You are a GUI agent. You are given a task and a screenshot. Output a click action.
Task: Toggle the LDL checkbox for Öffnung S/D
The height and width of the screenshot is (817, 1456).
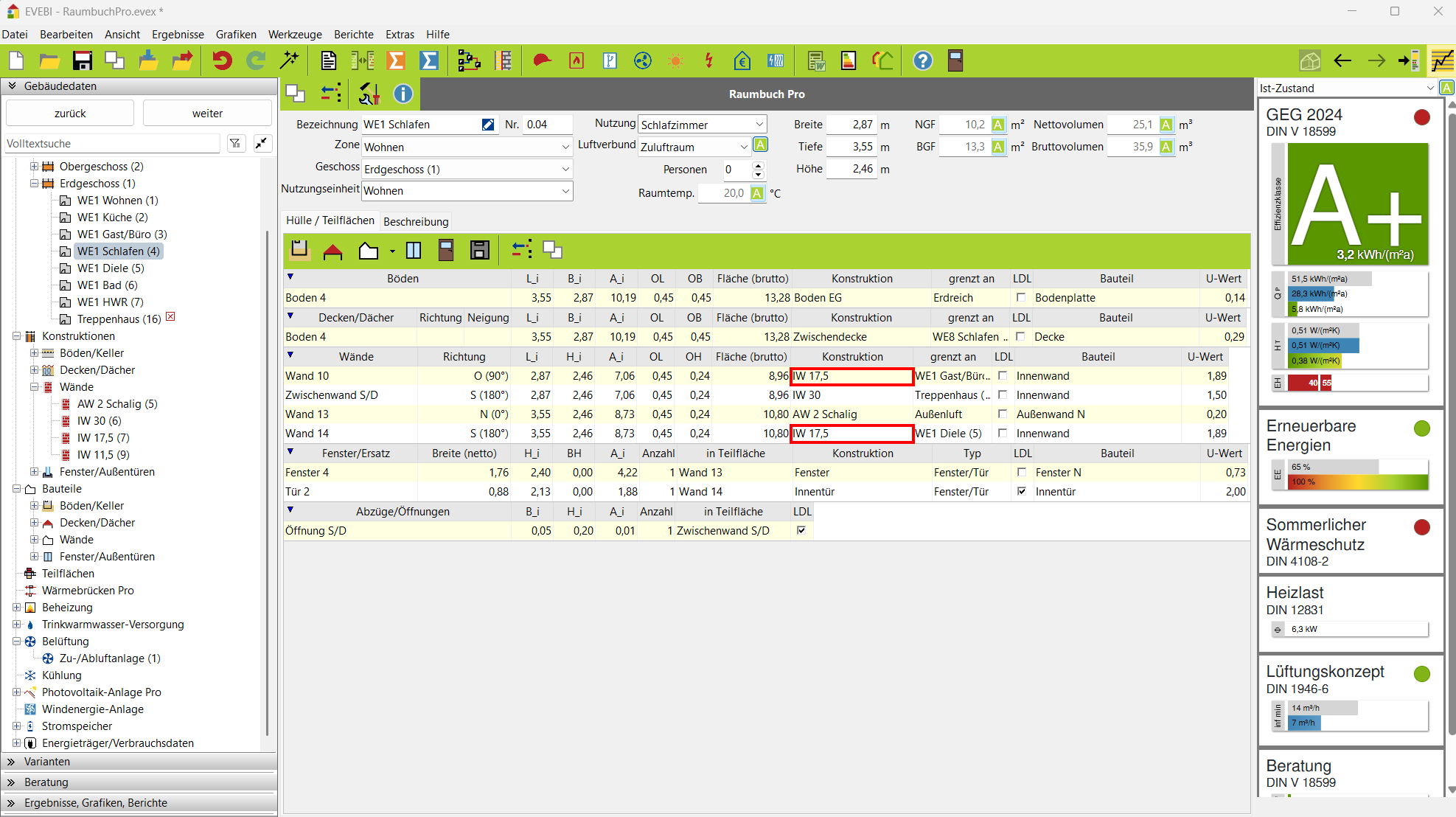click(801, 530)
